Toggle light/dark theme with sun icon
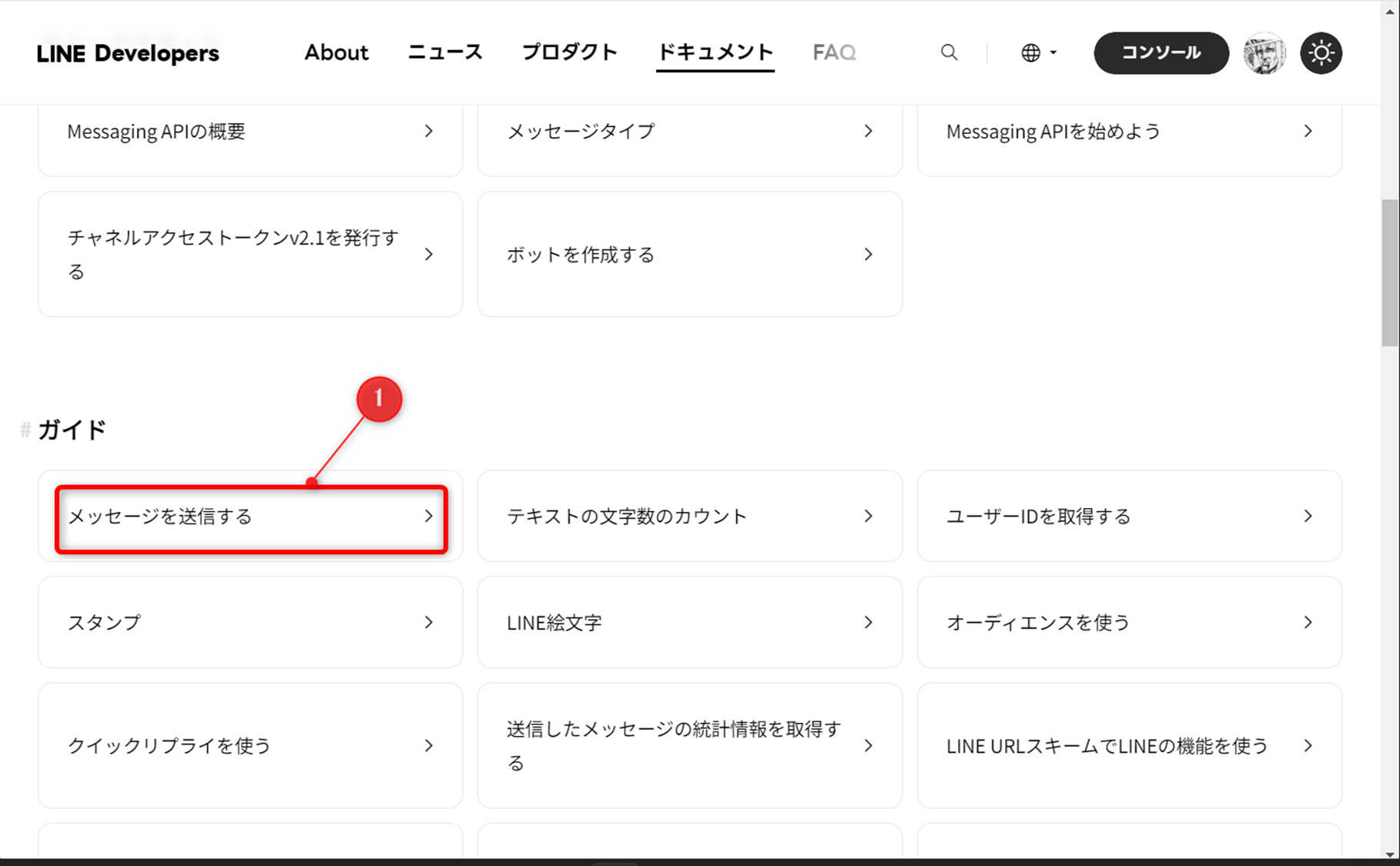 coord(1321,52)
